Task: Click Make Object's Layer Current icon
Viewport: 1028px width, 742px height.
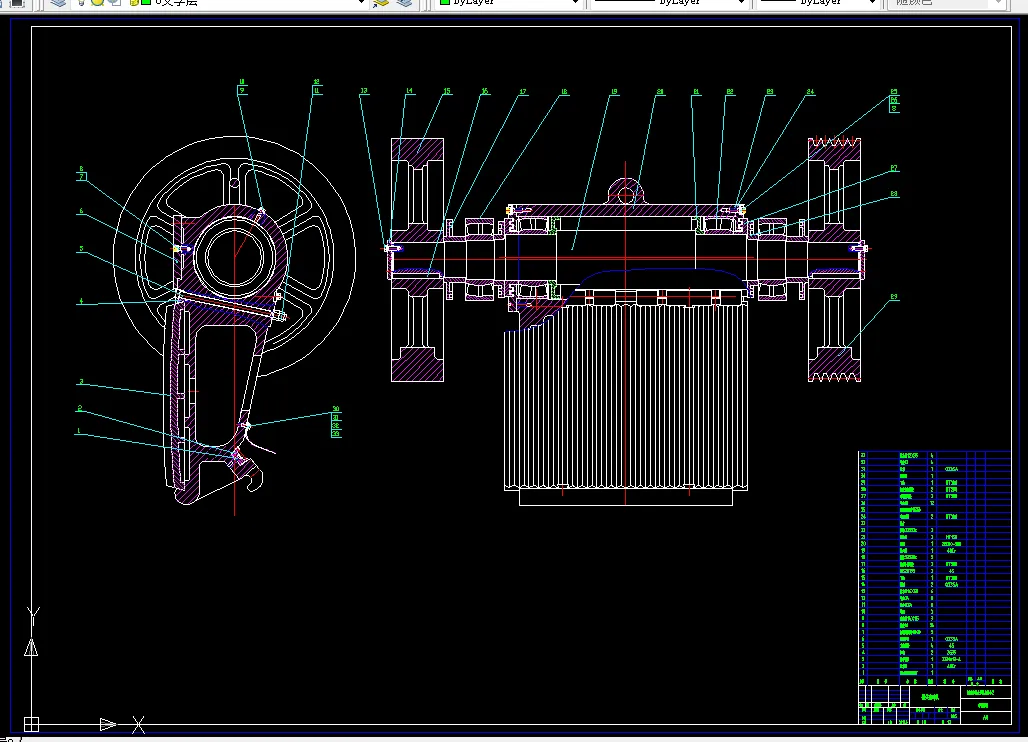Action: click(381, 3)
